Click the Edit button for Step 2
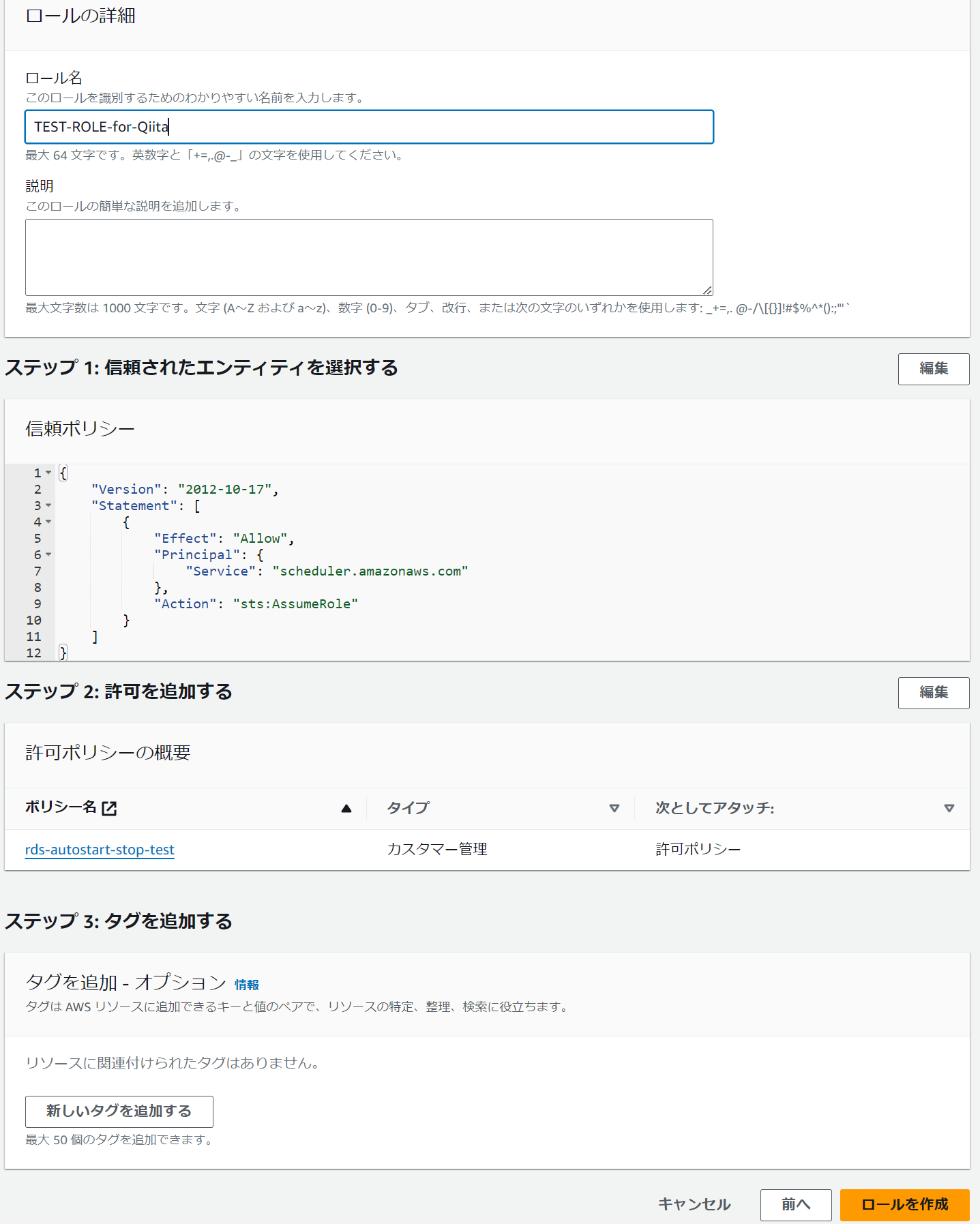Image resolution: width=980 pixels, height=1224 pixels. pos(933,693)
